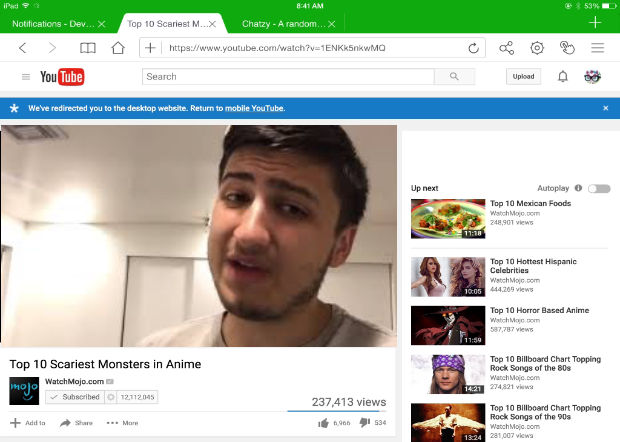Switch to the Notifications - Dev tab

click(x=53, y=24)
